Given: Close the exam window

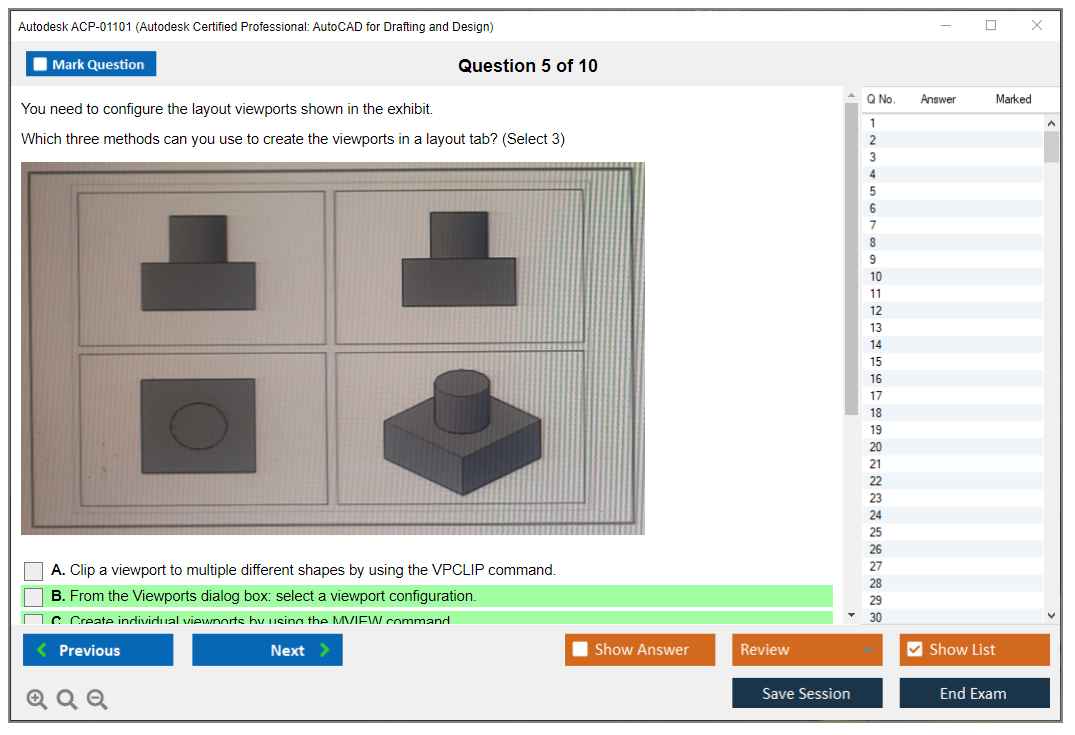Looking at the screenshot, I should tap(1037, 26).
